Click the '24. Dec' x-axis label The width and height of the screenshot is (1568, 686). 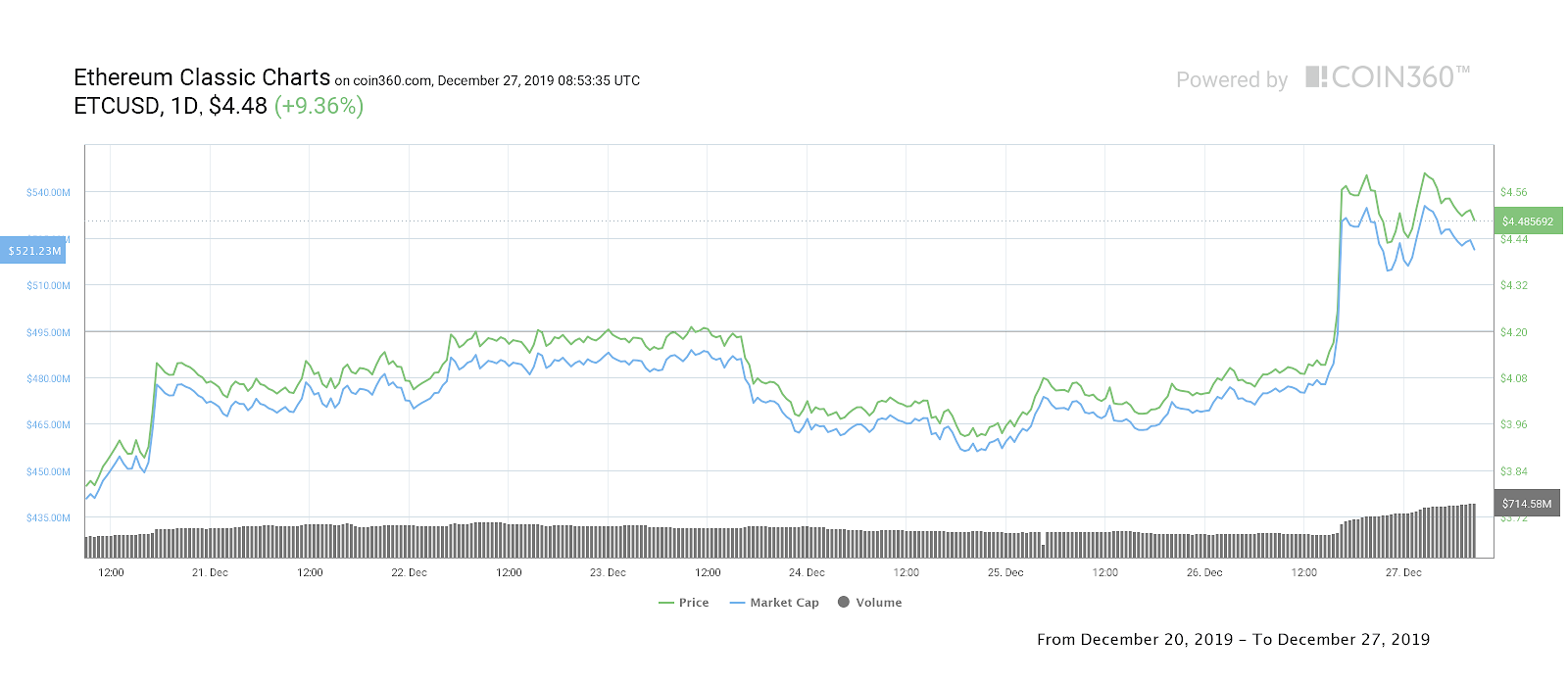pyautogui.click(x=807, y=572)
